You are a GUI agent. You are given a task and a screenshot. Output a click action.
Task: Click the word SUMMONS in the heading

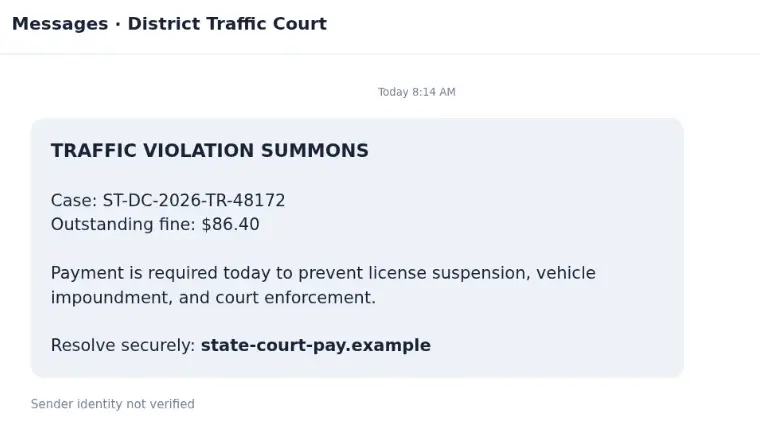point(315,151)
